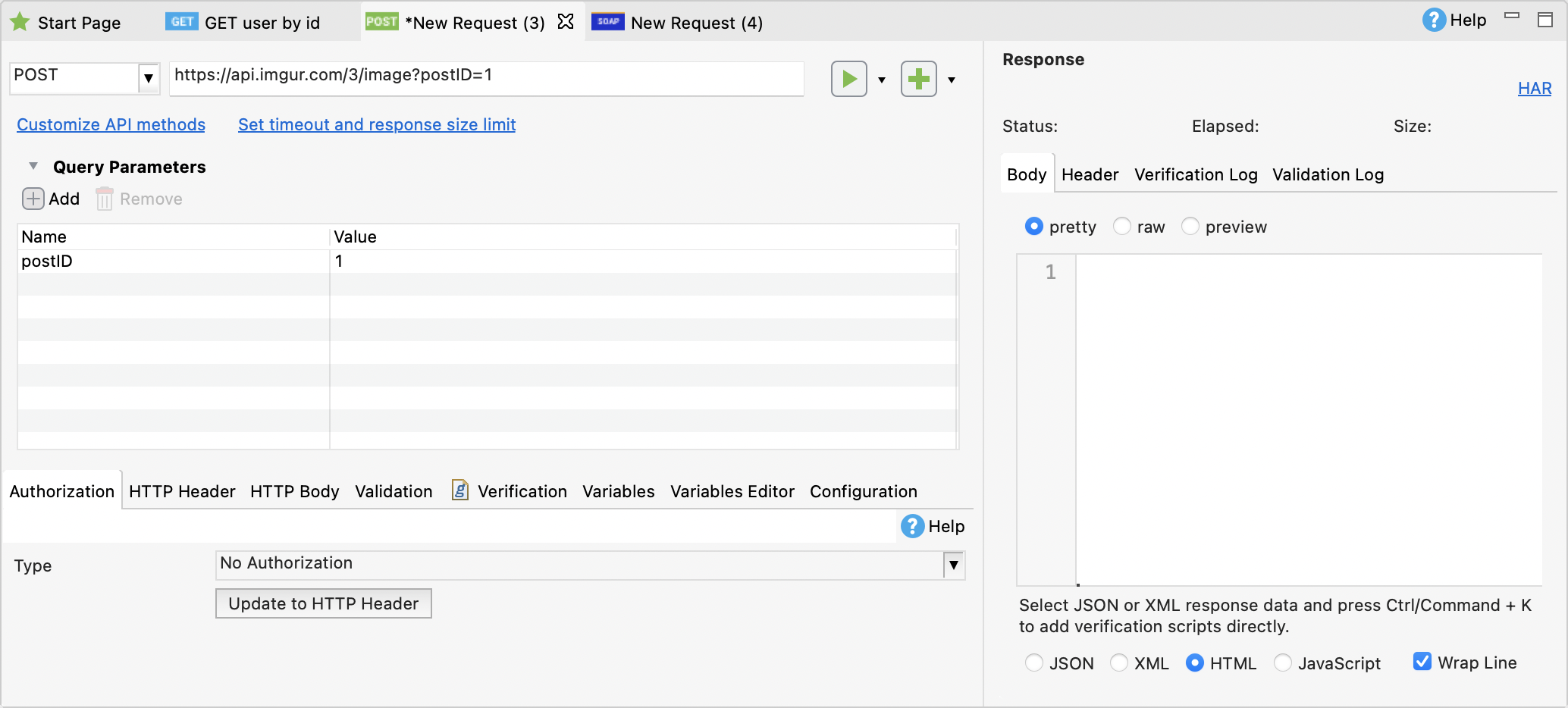Click the Add query parameter plus icon
Image resolution: width=1568 pixels, height=708 pixels.
pos(33,199)
